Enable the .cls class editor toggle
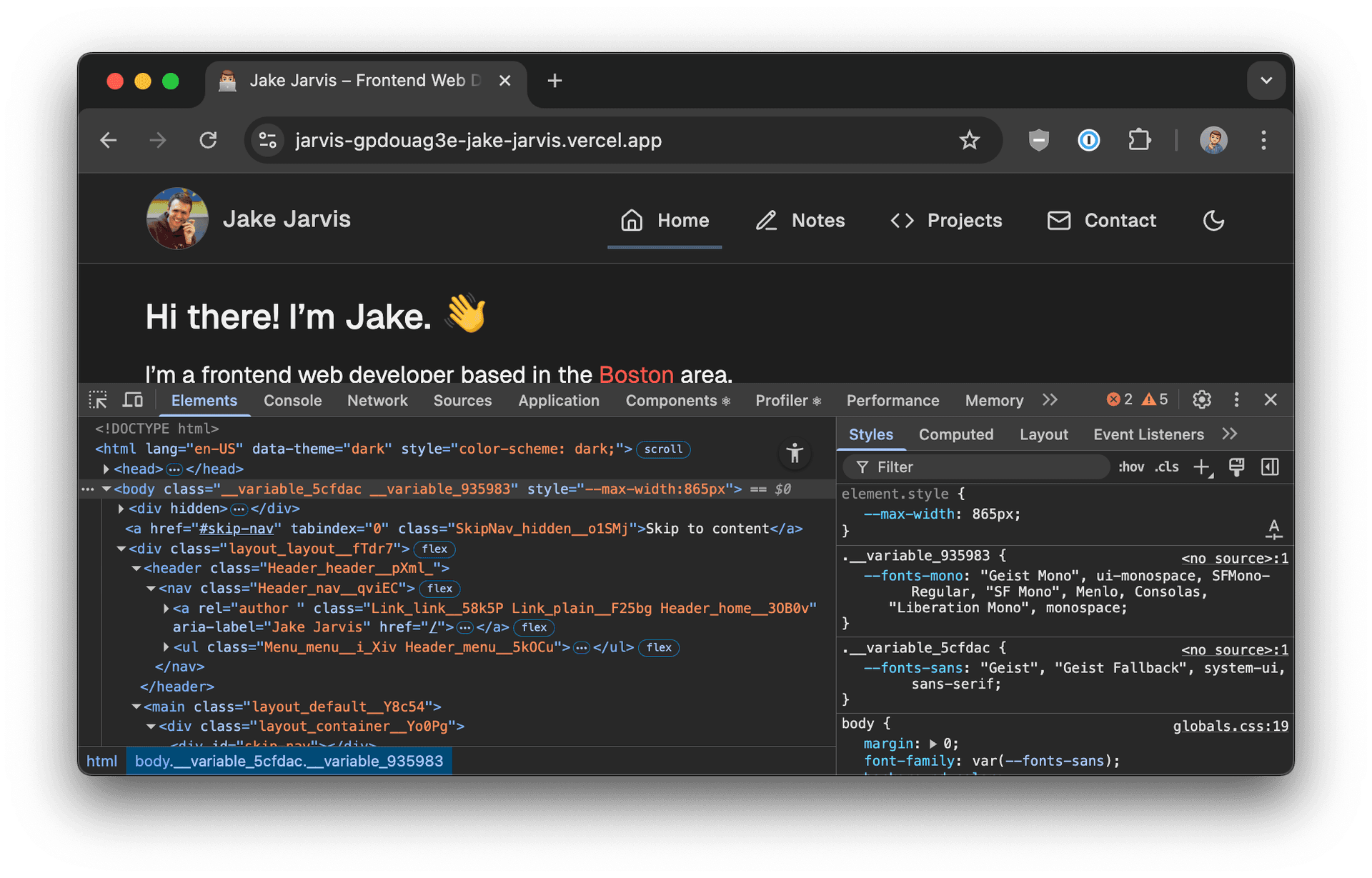This screenshot has width=1372, height=878. (1166, 467)
